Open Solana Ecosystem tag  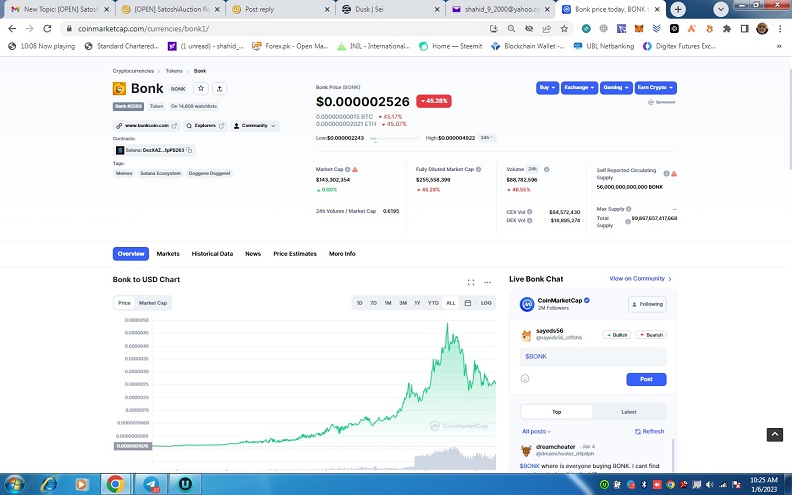tap(161, 173)
